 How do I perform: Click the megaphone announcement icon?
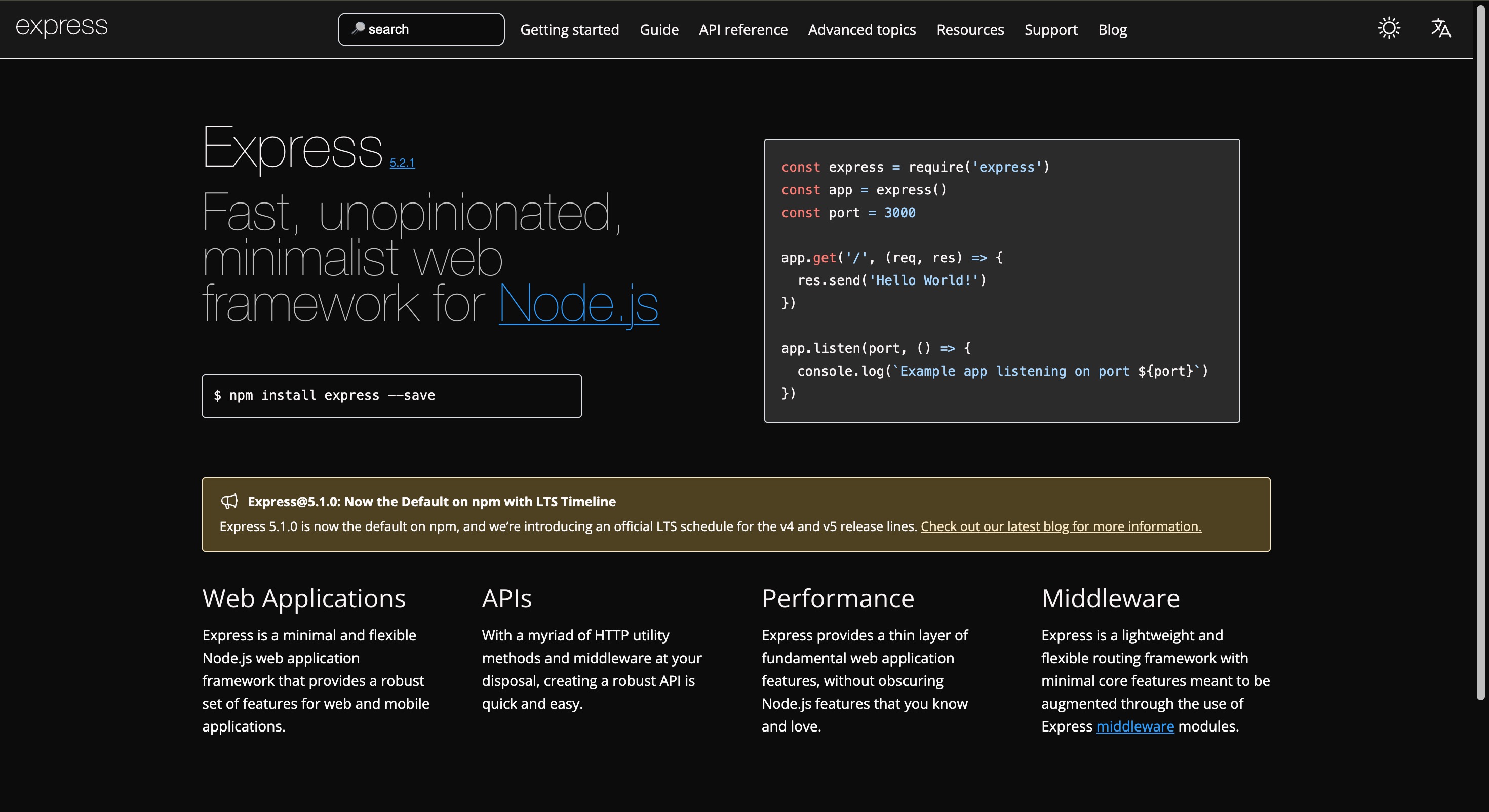point(229,501)
